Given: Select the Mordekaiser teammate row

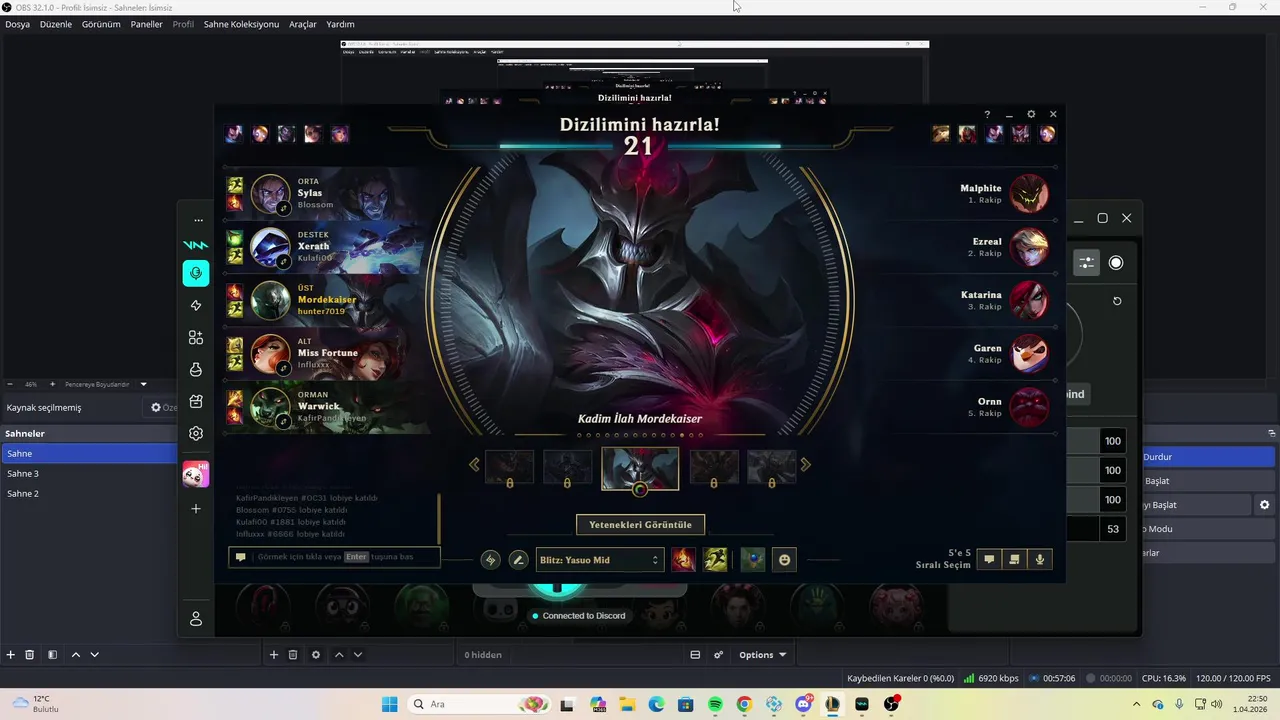Looking at the screenshot, I should (x=326, y=300).
